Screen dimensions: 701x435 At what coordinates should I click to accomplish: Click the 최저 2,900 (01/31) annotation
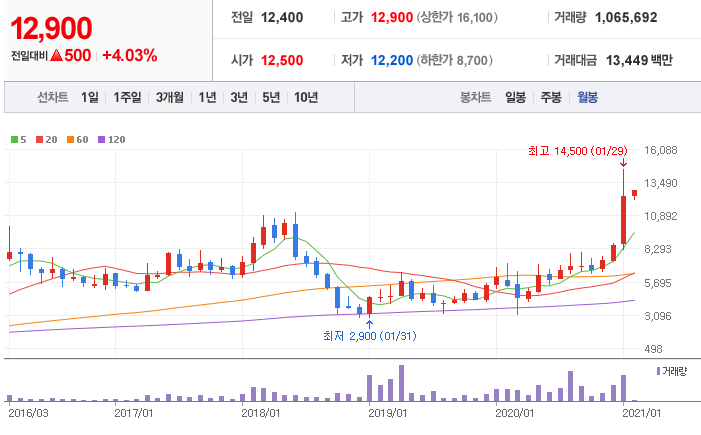(x=370, y=336)
